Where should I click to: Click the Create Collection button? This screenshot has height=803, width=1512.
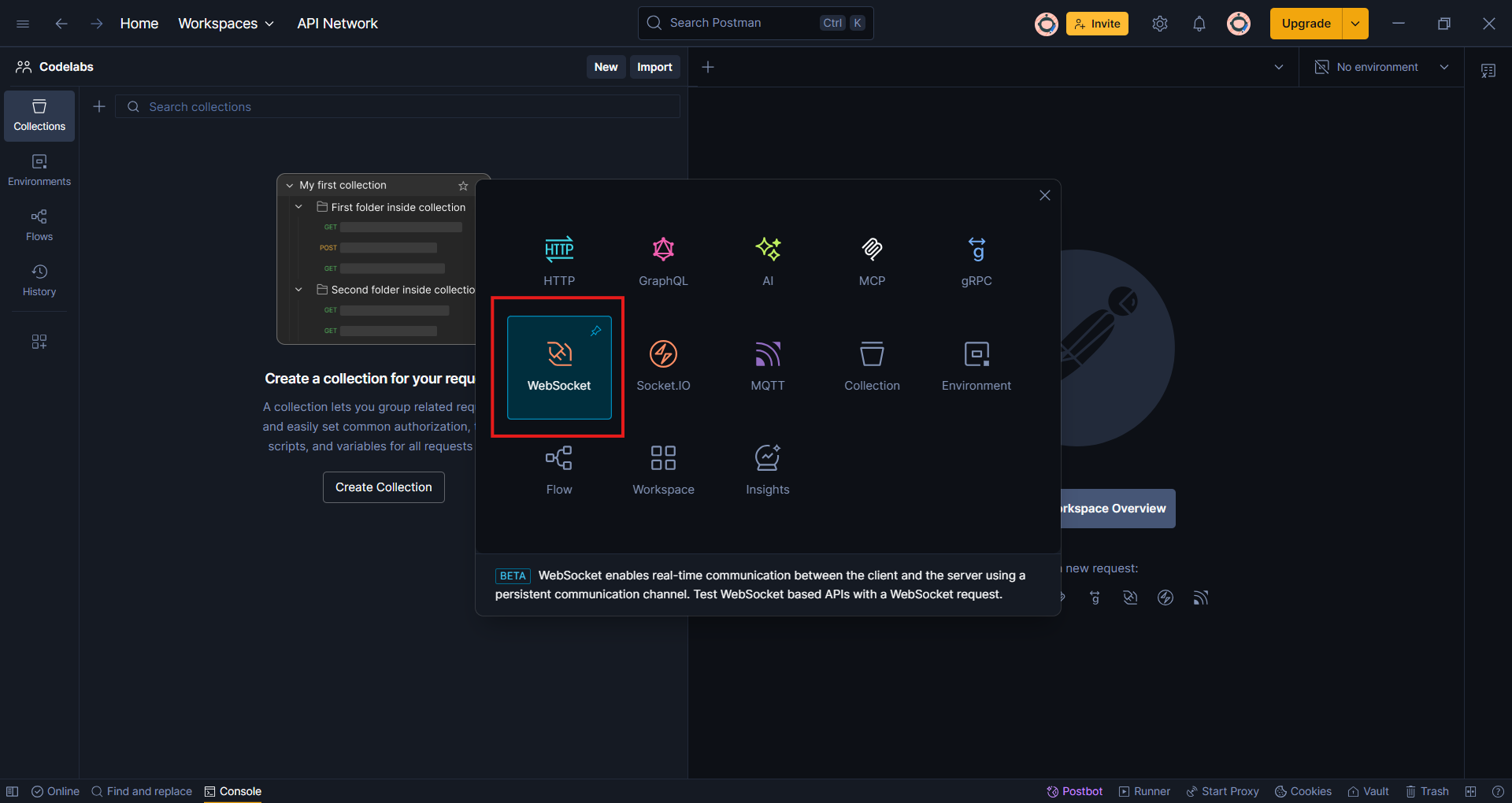(x=384, y=487)
